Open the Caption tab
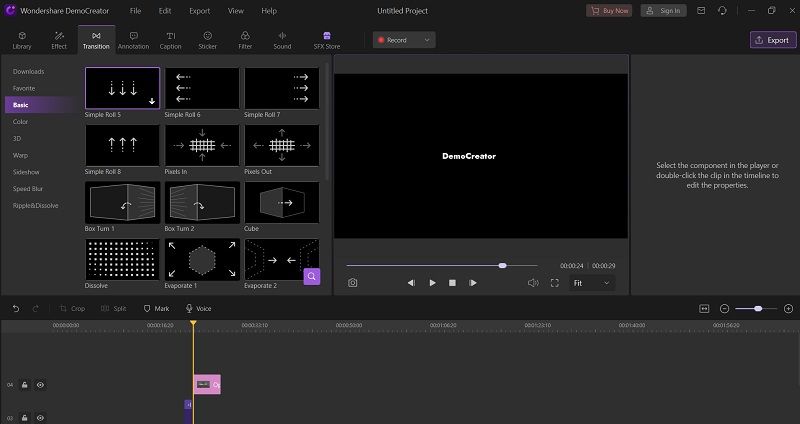This screenshot has width=800, height=424. click(x=170, y=40)
